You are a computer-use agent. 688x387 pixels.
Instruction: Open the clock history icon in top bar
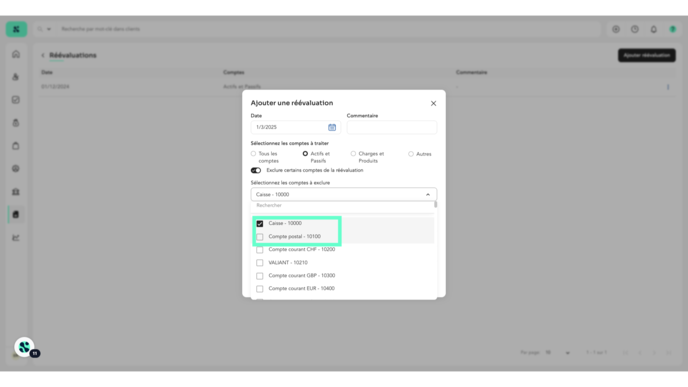pyautogui.click(x=635, y=29)
